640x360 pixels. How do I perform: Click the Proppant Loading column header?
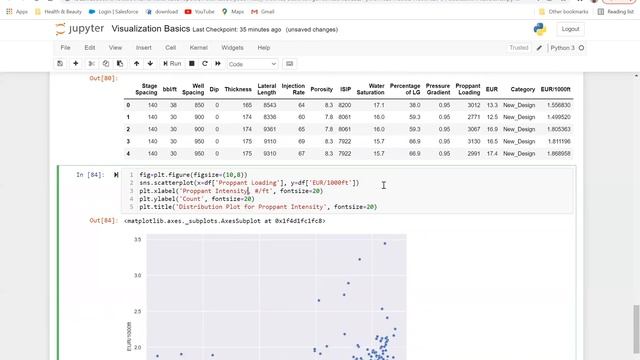tap(468, 89)
